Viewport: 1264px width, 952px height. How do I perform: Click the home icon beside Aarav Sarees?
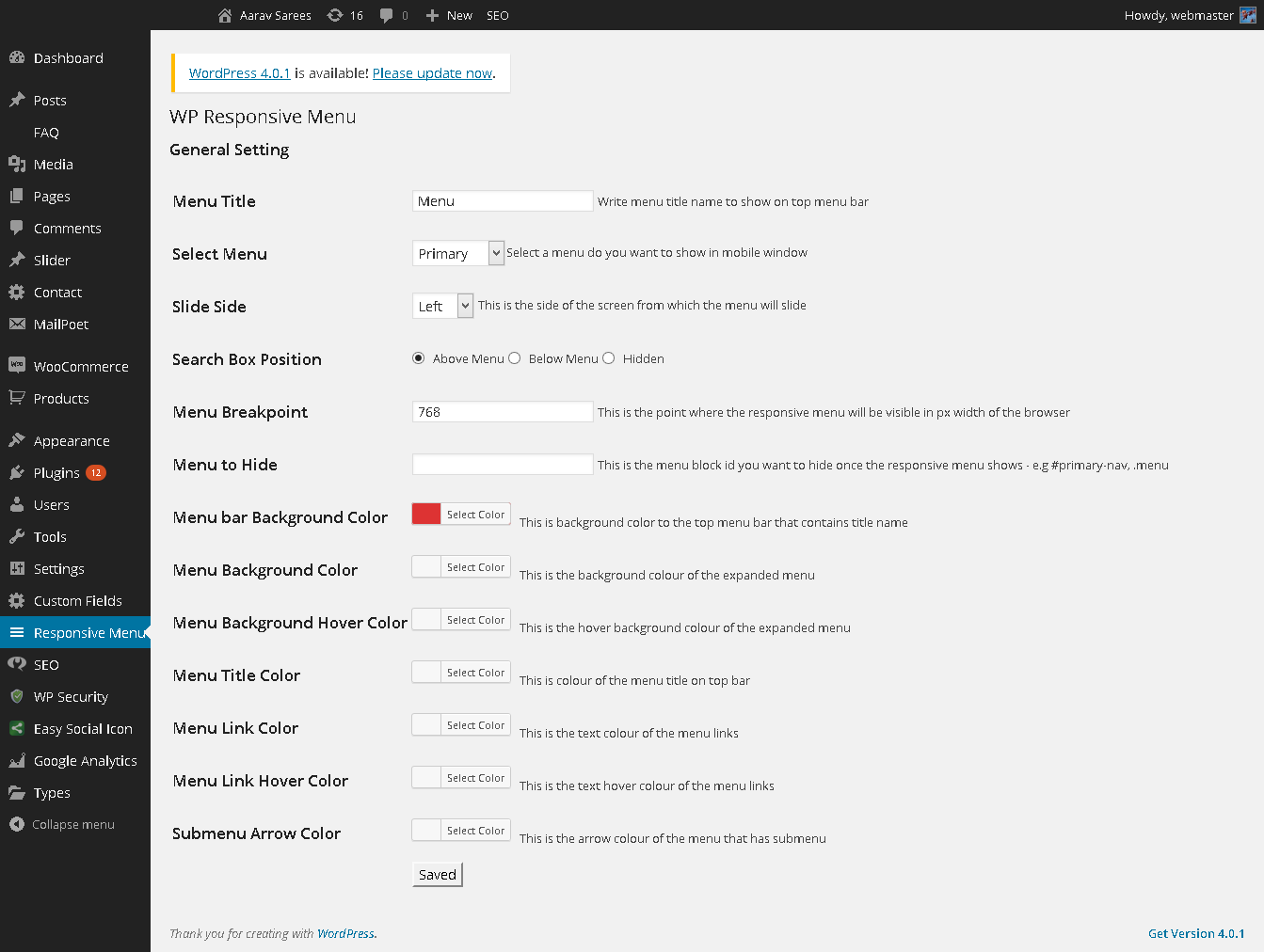[225, 15]
